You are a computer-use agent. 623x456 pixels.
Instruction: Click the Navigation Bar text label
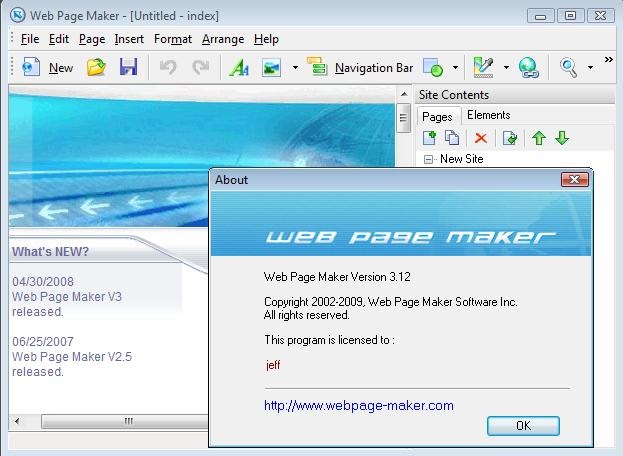click(x=374, y=68)
